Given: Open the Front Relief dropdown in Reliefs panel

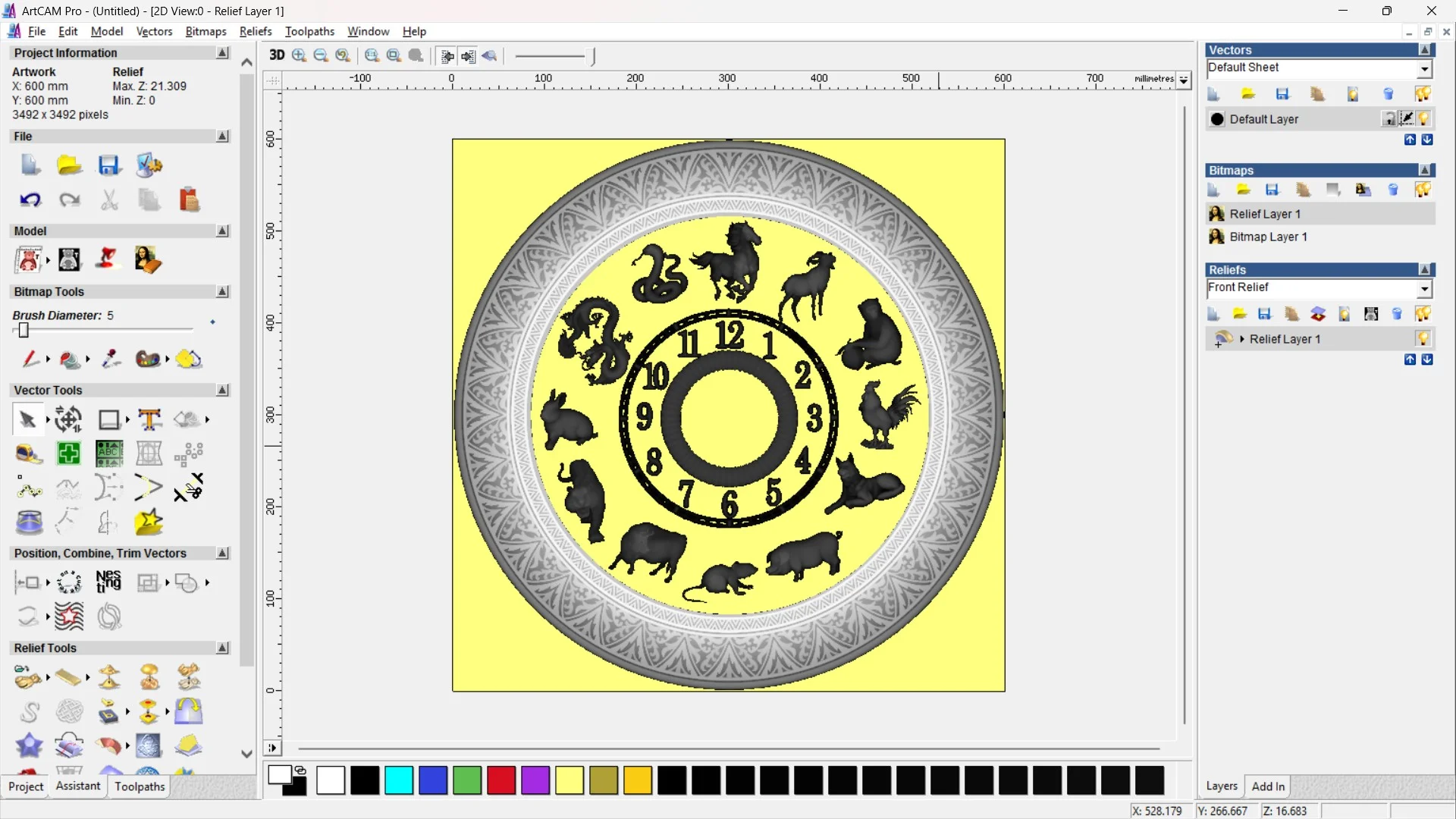Looking at the screenshot, I should [1425, 289].
